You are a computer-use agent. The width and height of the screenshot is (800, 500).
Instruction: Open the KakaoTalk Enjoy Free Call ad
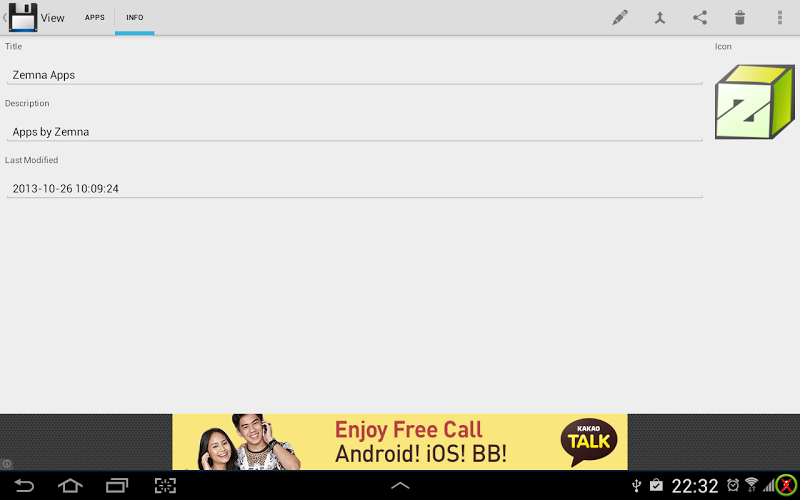(400, 442)
